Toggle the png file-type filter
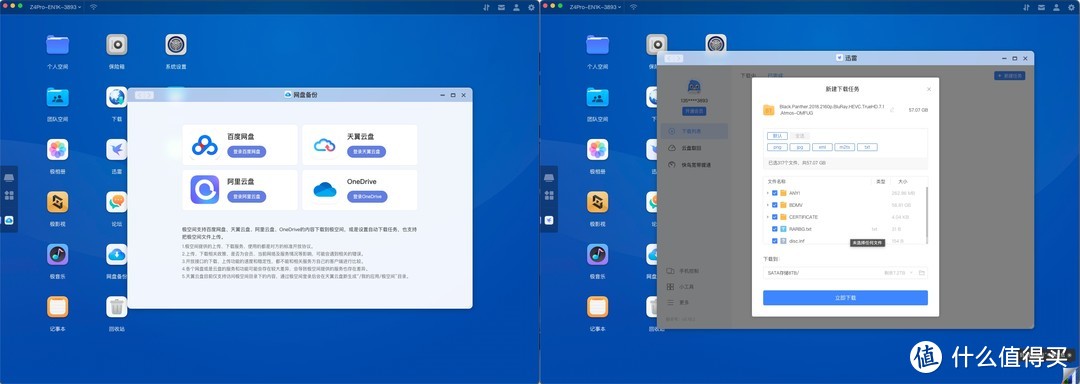 click(776, 147)
